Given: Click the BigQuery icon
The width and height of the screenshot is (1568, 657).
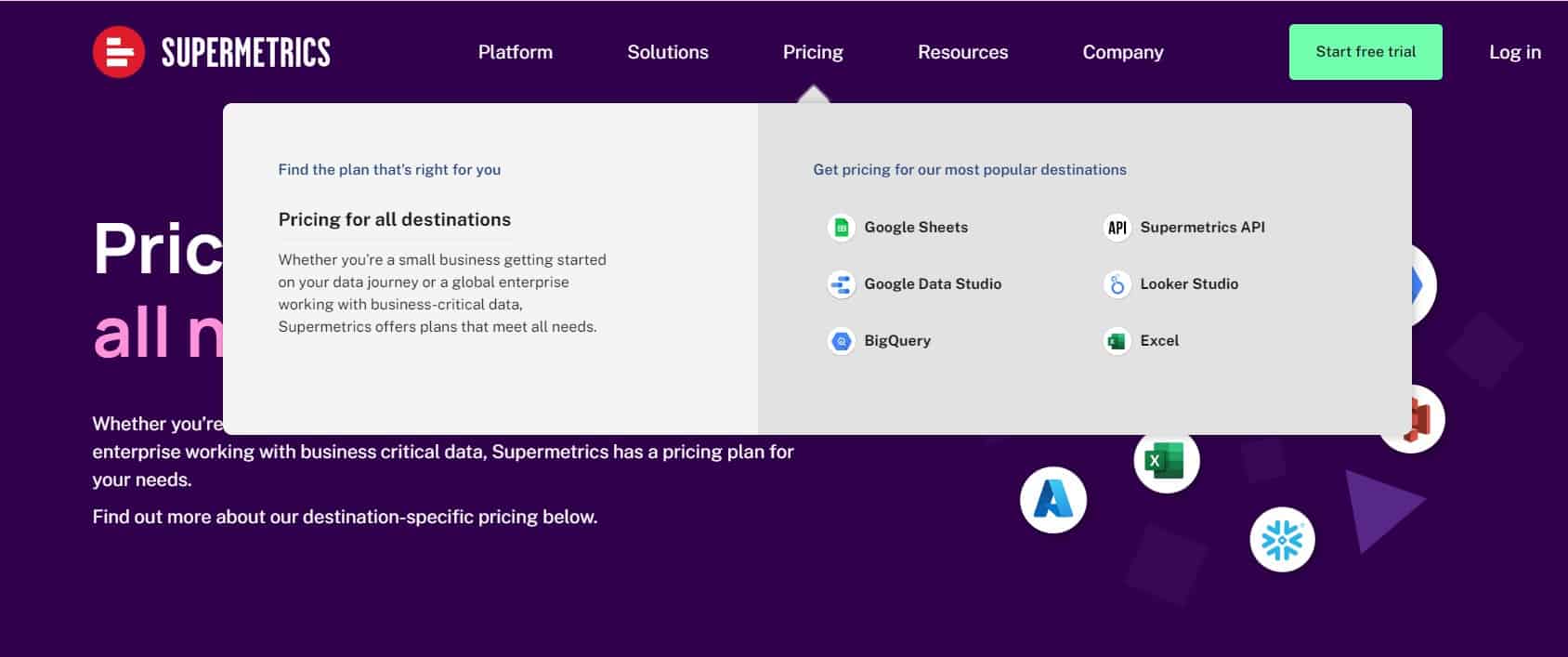Looking at the screenshot, I should [842, 341].
